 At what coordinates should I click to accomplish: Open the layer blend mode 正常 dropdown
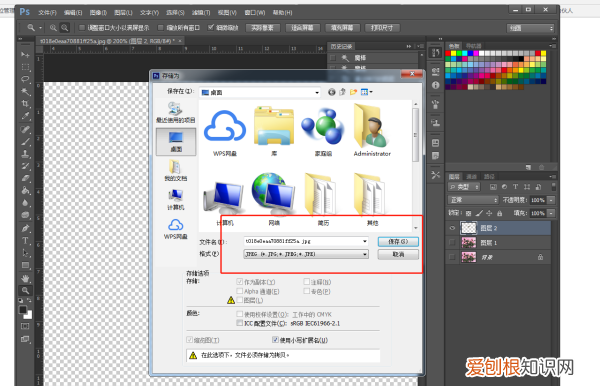[x=473, y=200]
